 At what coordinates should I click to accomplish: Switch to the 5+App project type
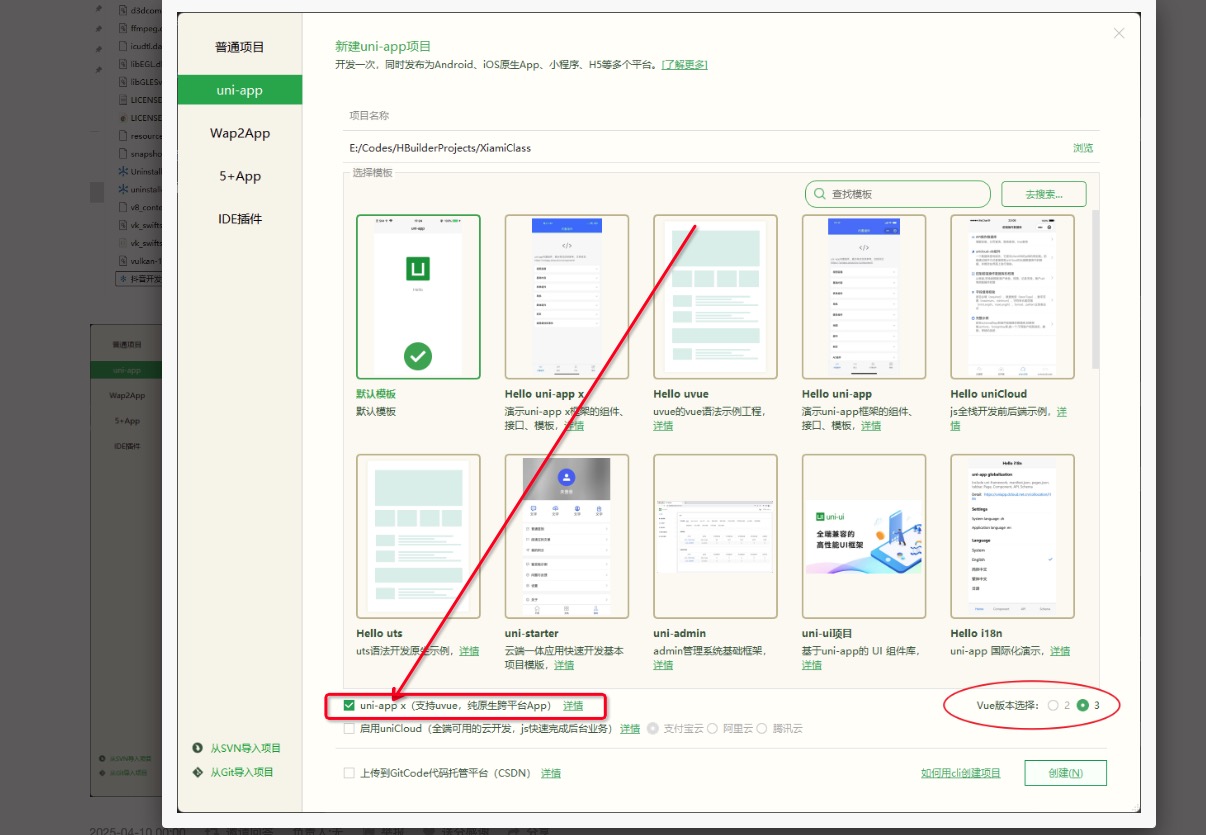pos(240,176)
